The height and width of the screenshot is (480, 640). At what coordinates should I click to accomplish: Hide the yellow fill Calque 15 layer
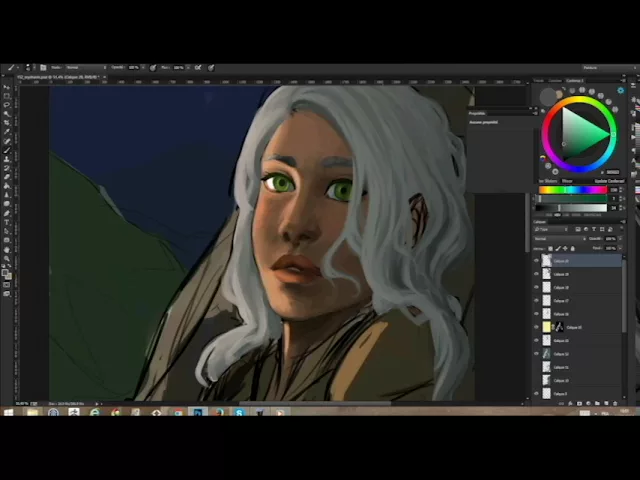(536, 327)
